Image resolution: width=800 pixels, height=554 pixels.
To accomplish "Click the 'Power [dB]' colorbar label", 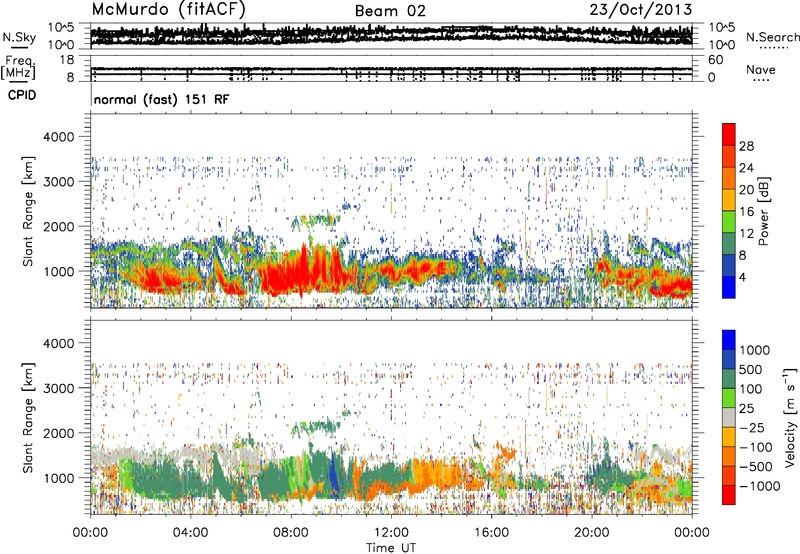I will pos(763,211).
